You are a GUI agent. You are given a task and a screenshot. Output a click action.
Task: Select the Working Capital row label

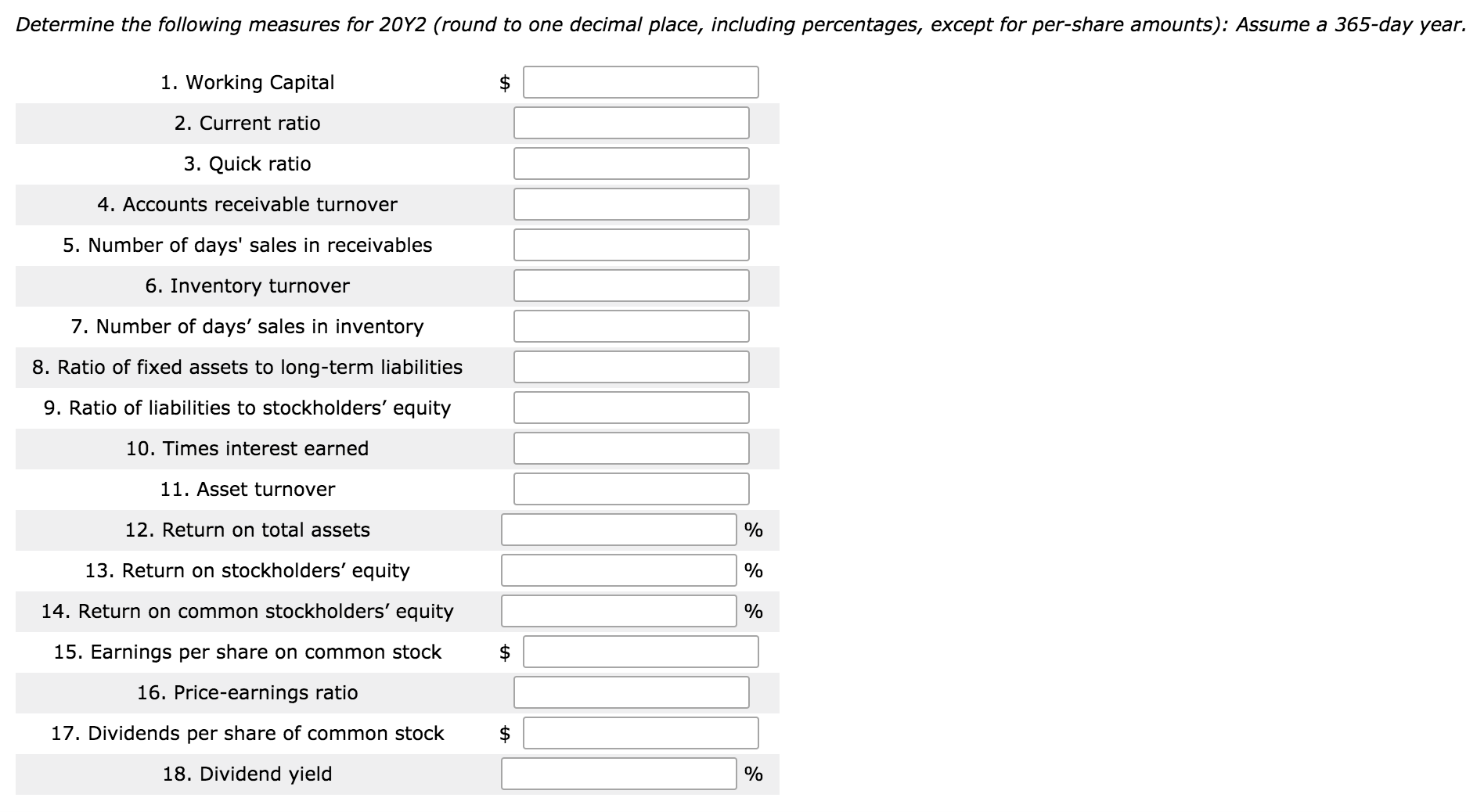click(x=247, y=81)
